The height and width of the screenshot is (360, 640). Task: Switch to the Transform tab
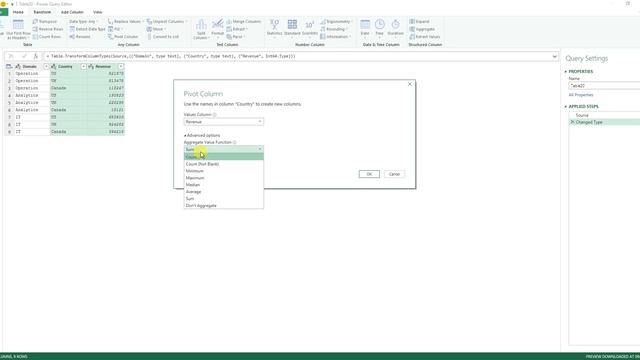(x=42, y=12)
